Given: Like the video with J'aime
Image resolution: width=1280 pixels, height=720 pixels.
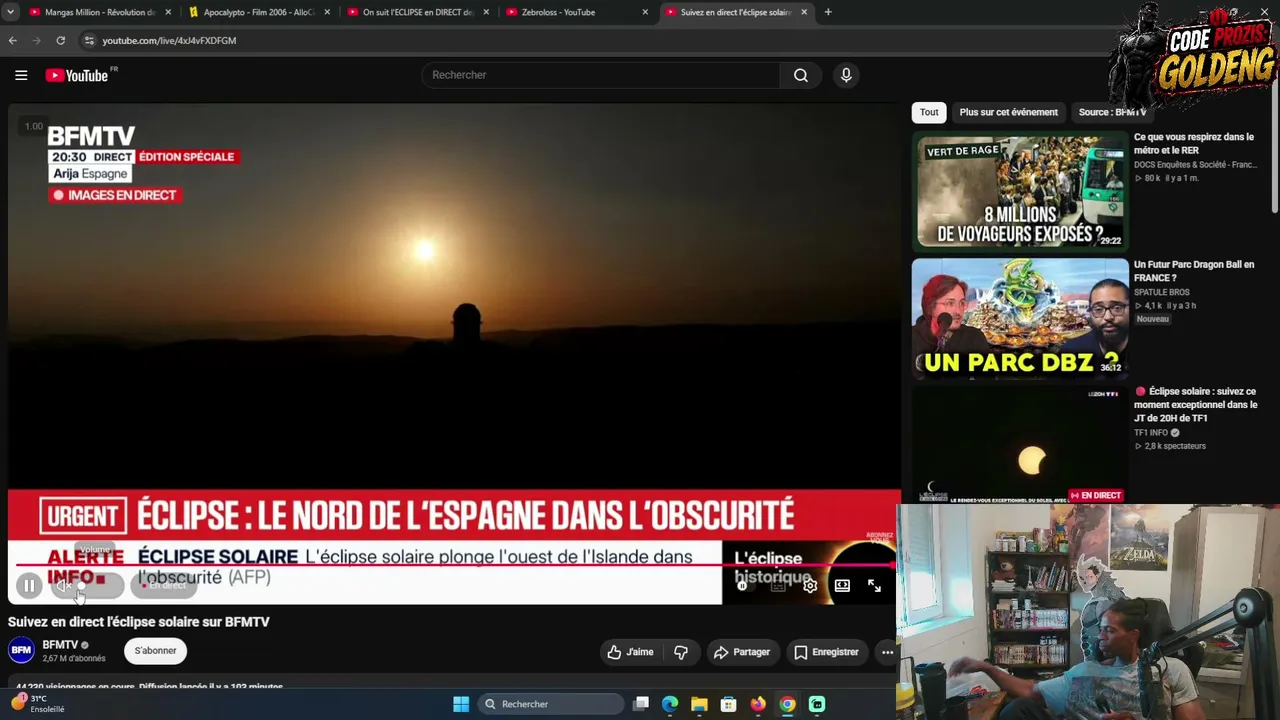Looking at the screenshot, I should tap(631, 652).
